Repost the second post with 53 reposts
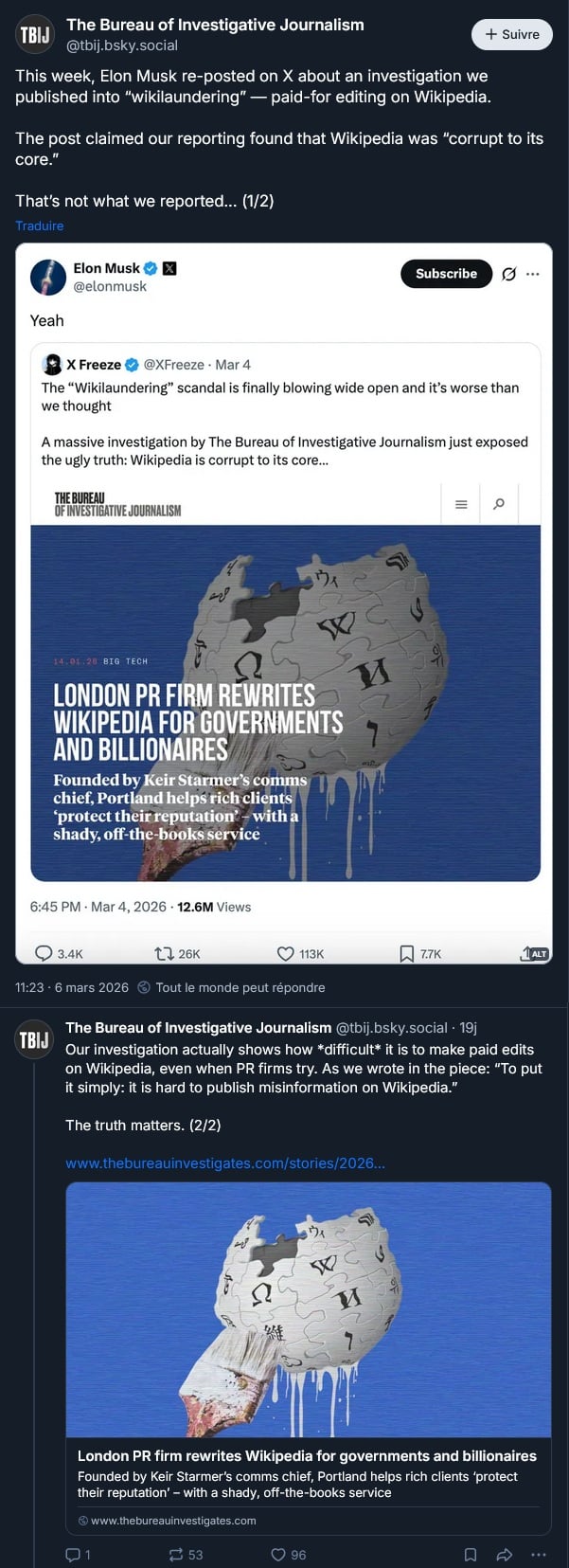 176,1554
